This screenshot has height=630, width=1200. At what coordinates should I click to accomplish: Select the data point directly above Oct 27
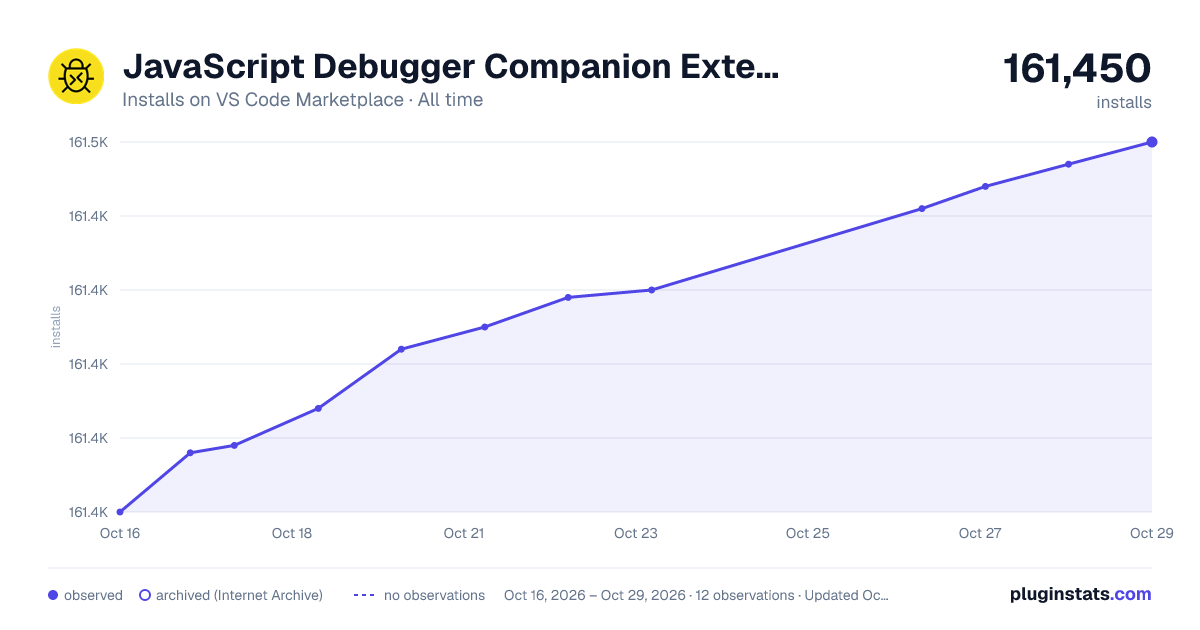click(985, 186)
